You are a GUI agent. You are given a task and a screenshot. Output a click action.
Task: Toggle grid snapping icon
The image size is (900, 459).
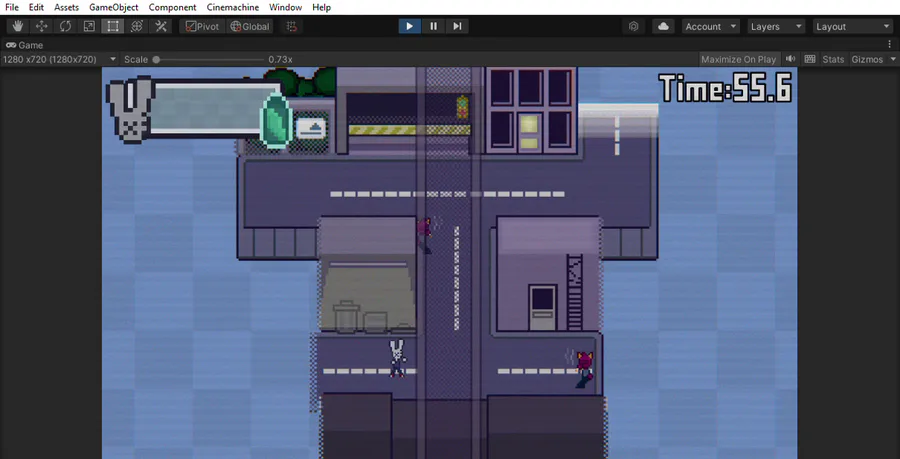(x=292, y=26)
